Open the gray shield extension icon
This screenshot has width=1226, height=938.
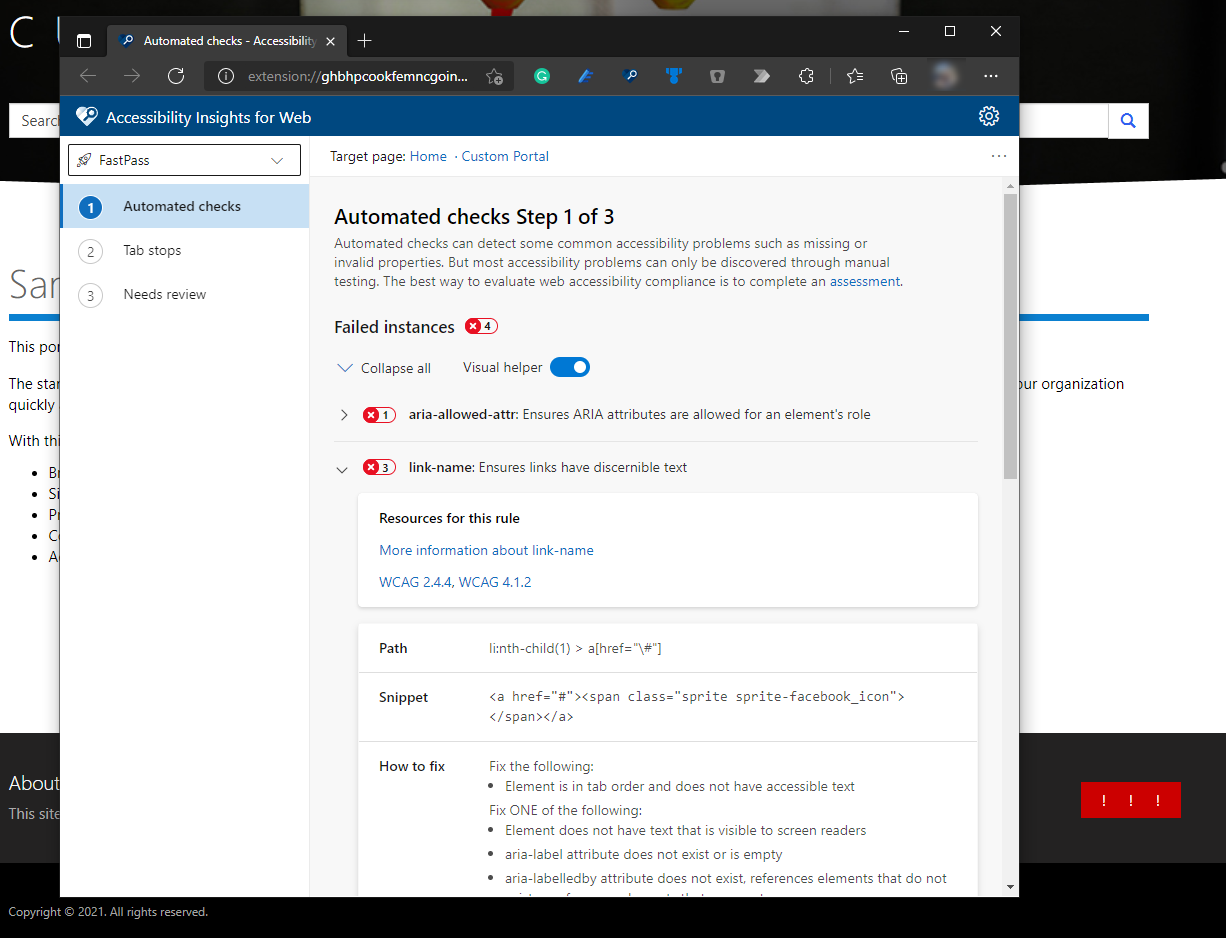click(x=717, y=76)
